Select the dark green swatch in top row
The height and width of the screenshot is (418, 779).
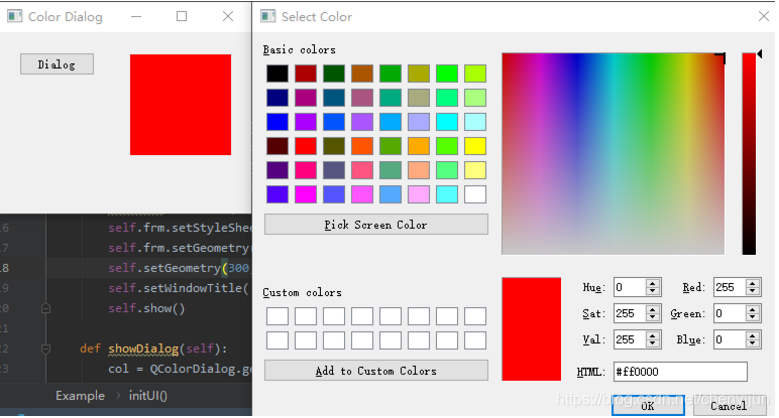tap(334, 74)
